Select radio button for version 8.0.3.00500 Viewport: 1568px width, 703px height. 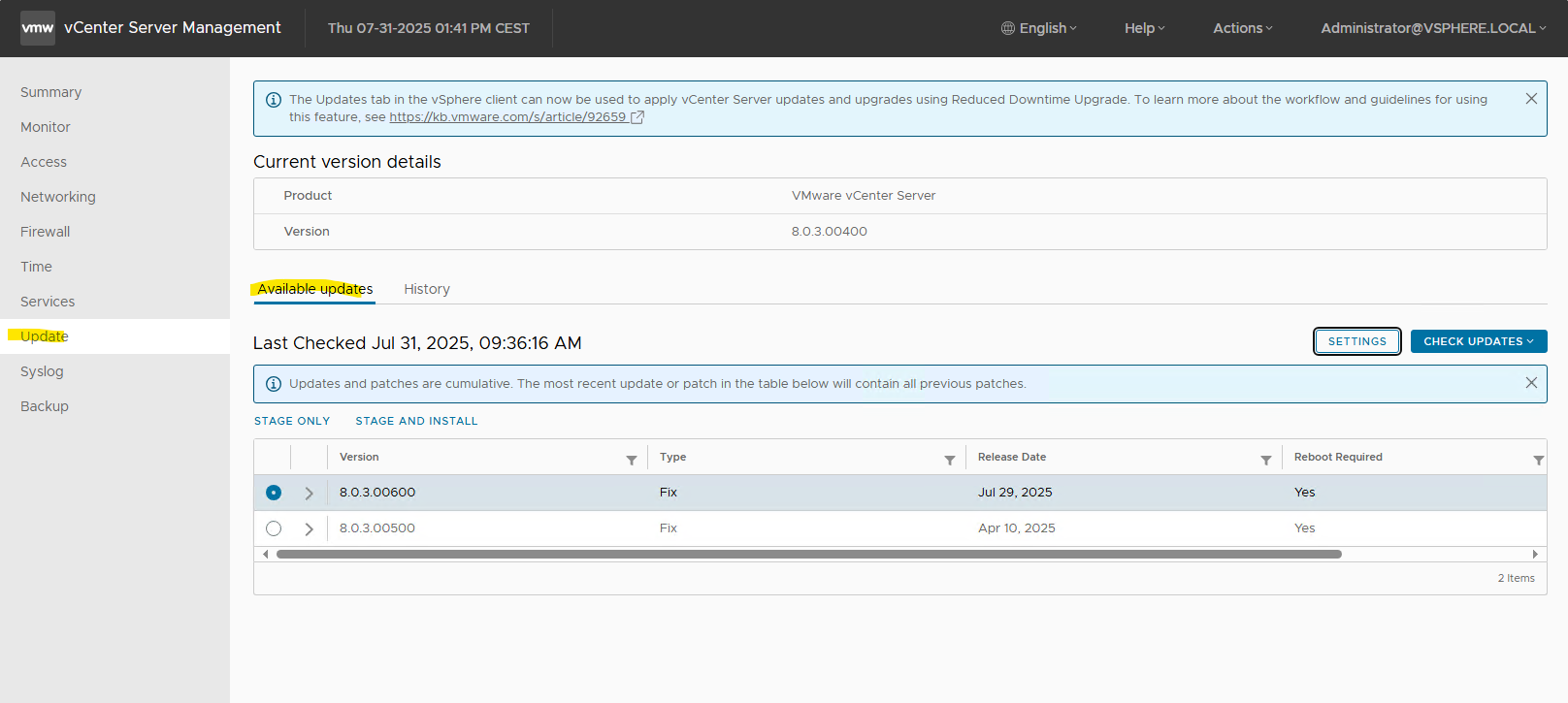point(274,528)
